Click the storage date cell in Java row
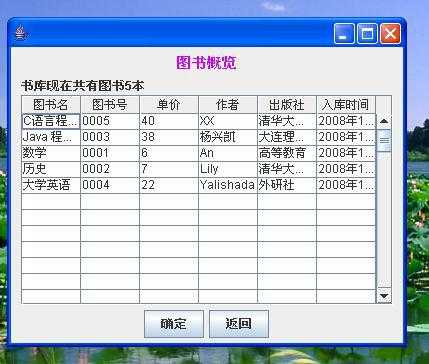429x364 pixels. click(346, 137)
